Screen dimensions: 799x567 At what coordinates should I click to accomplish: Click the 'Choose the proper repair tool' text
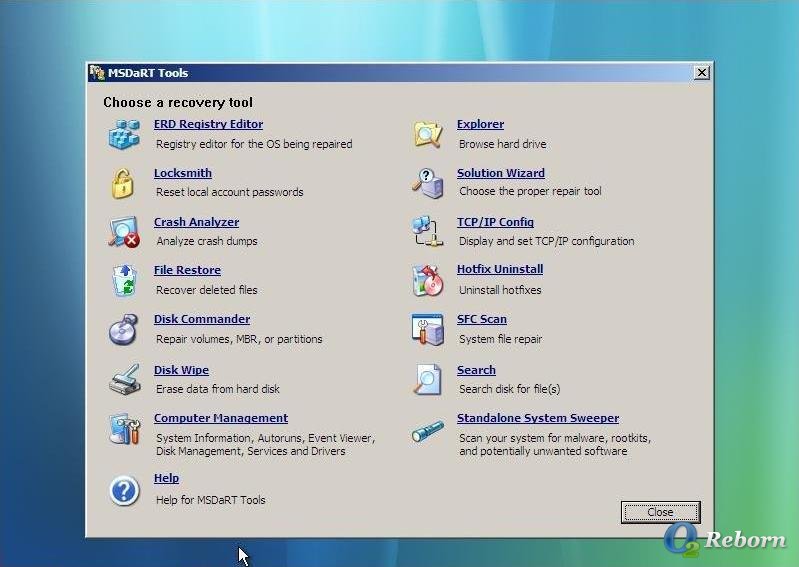530,191
